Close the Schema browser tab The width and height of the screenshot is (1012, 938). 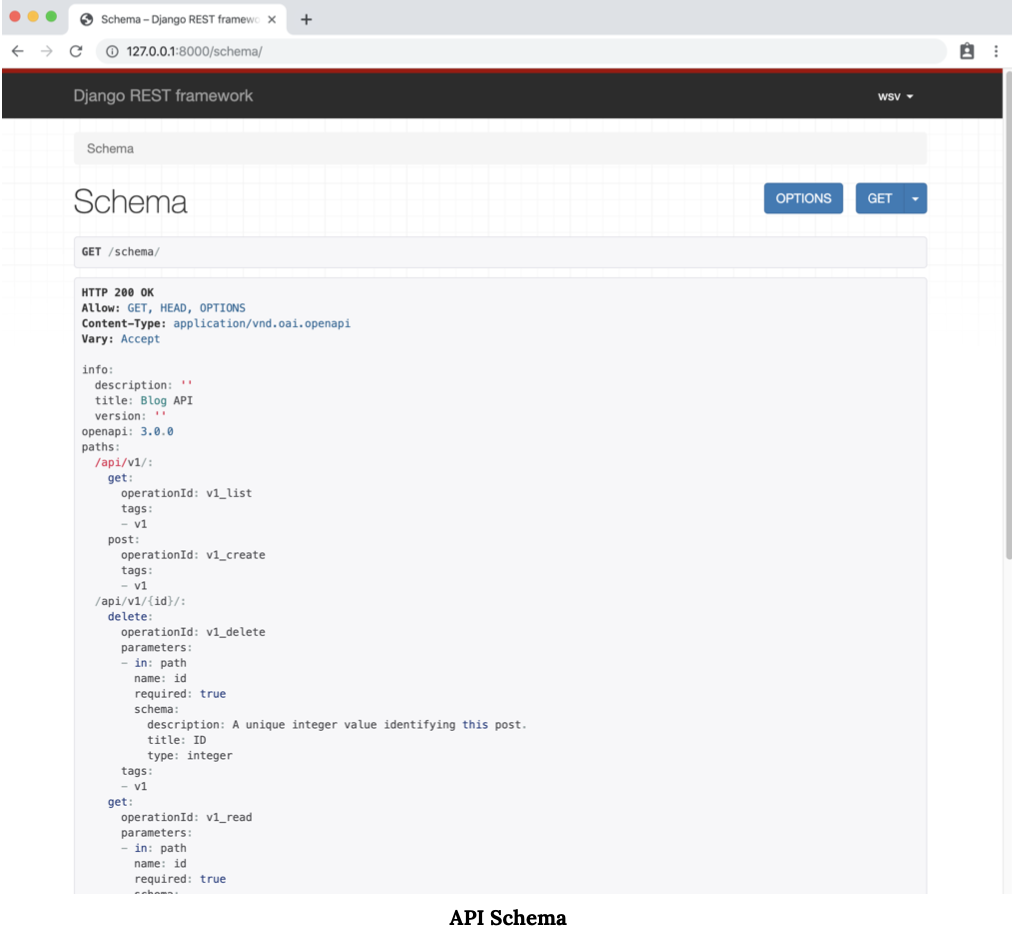click(272, 20)
